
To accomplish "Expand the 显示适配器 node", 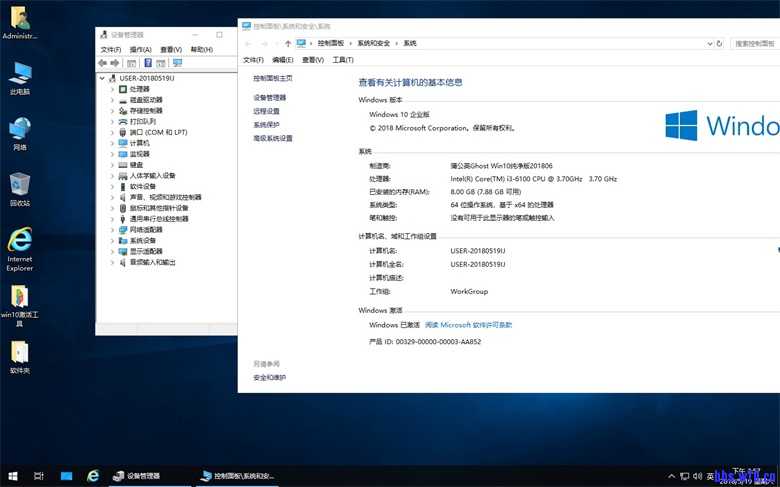I will (112, 251).
